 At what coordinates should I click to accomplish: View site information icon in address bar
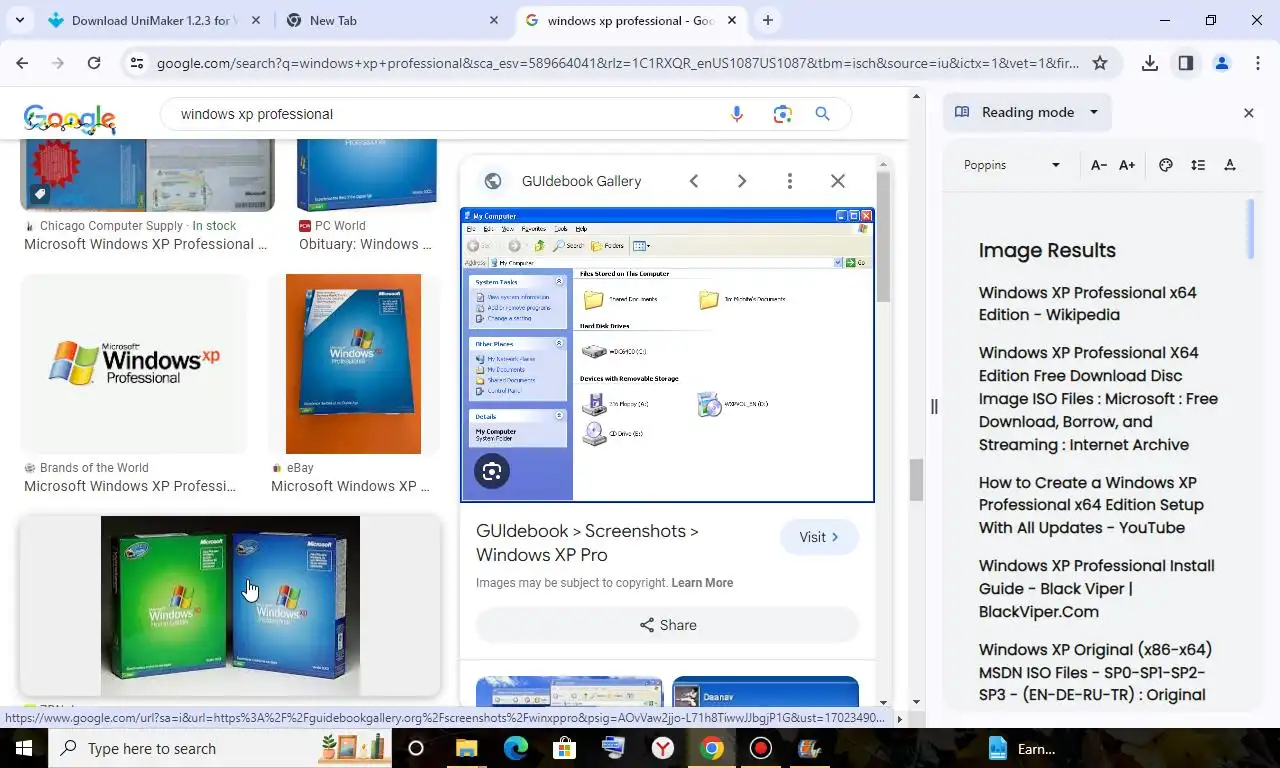click(x=137, y=63)
